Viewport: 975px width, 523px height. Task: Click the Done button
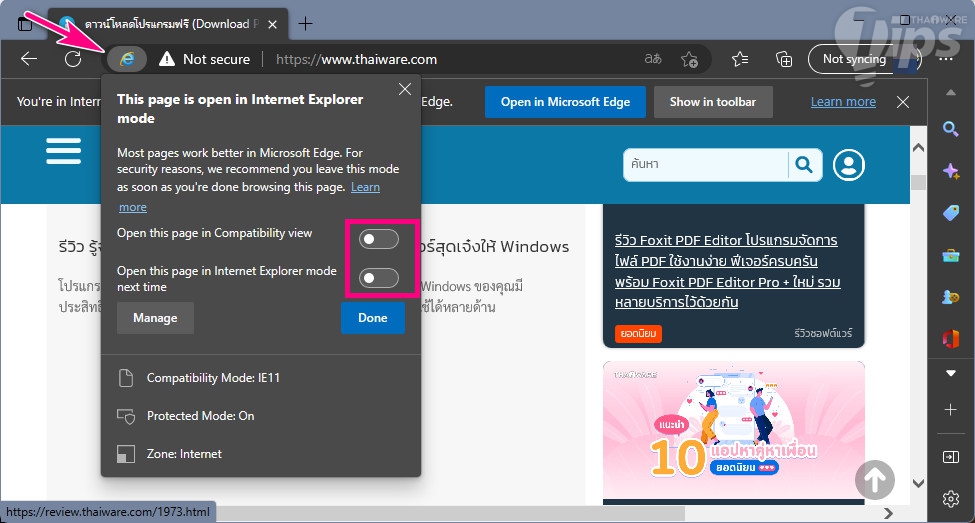tap(372, 318)
